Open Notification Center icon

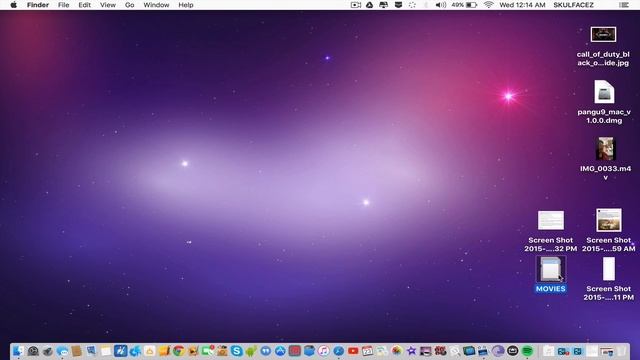624,5
